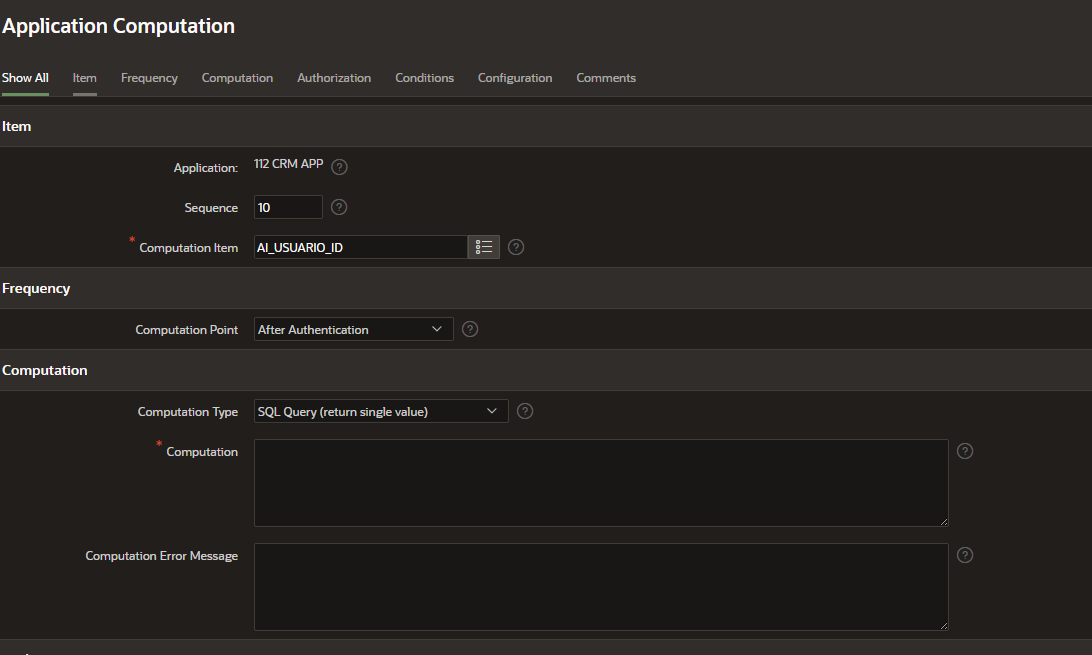Image resolution: width=1092 pixels, height=655 pixels.
Task: Click help icon for Computation Point
Action: (x=470, y=329)
